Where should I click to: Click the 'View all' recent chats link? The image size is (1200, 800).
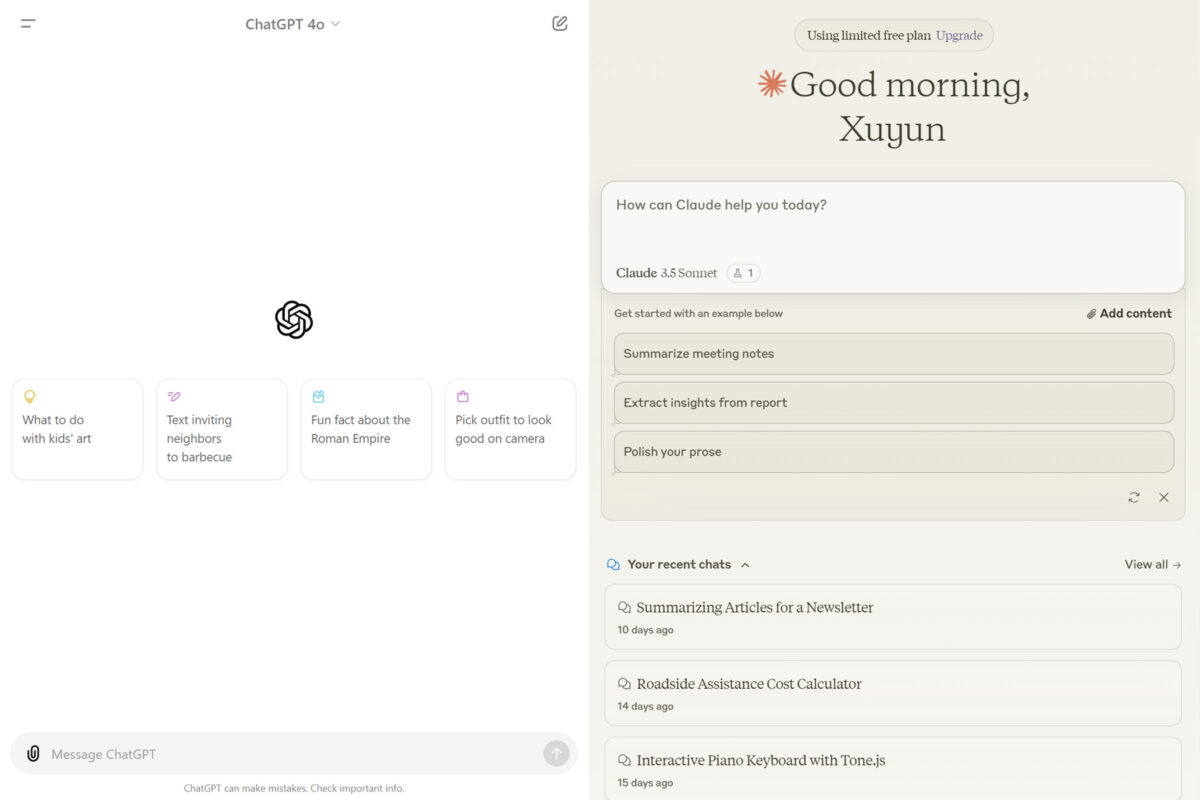1153,565
